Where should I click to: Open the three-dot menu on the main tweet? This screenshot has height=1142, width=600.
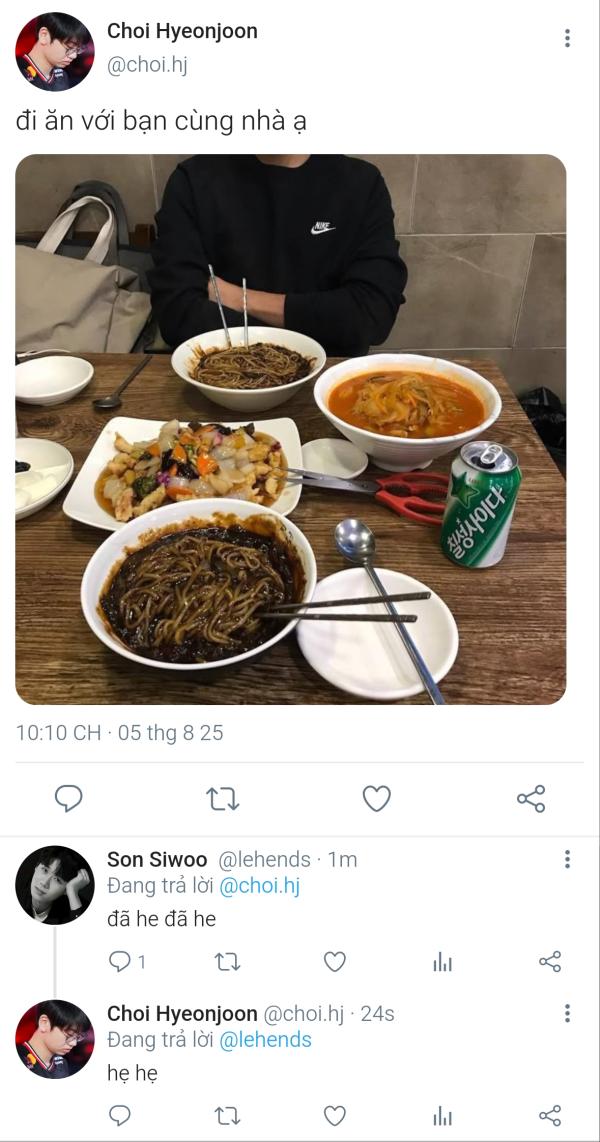pyautogui.click(x=567, y=39)
